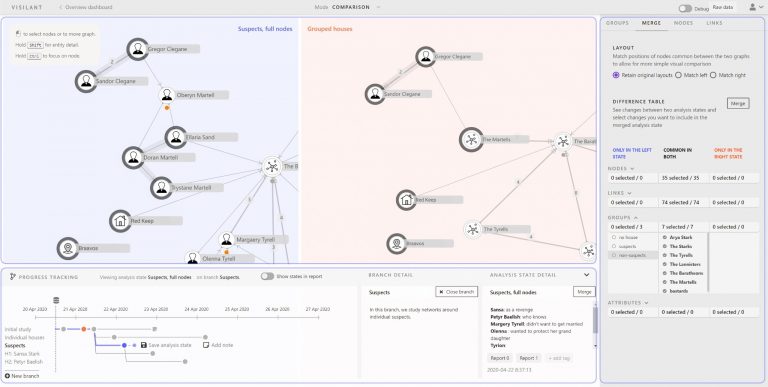768x387 pixels.
Task: Click Report 0 tag
Action: 500,358
